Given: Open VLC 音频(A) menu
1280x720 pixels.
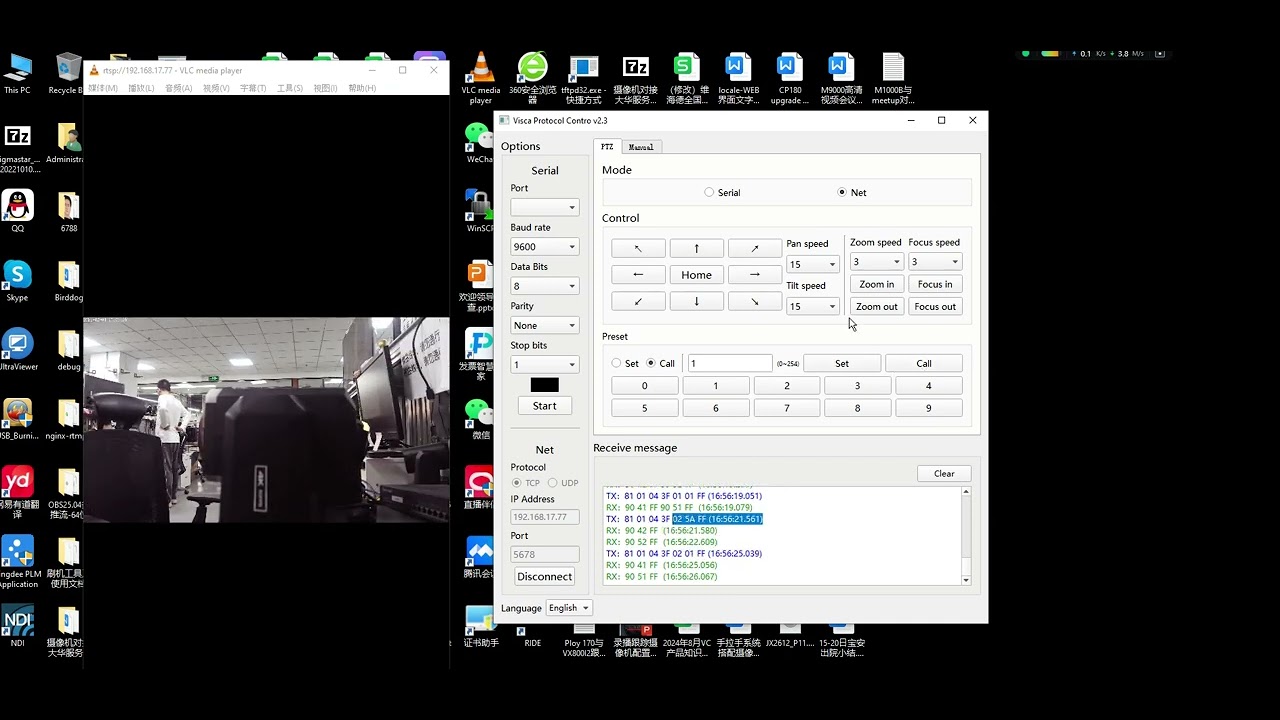Looking at the screenshot, I should [x=178, y=88].
